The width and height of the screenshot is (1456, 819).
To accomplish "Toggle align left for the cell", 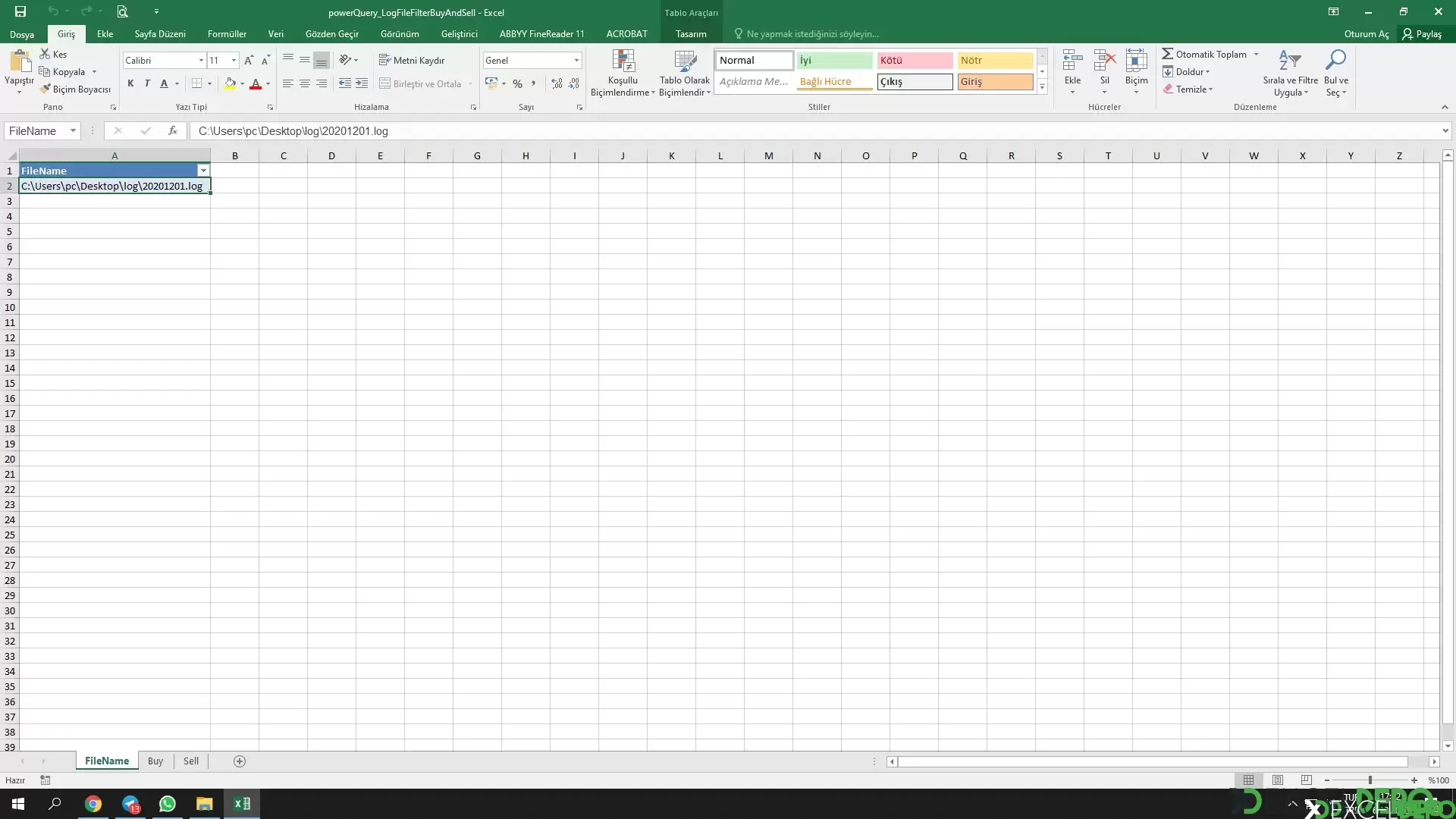I will point(287,83).
